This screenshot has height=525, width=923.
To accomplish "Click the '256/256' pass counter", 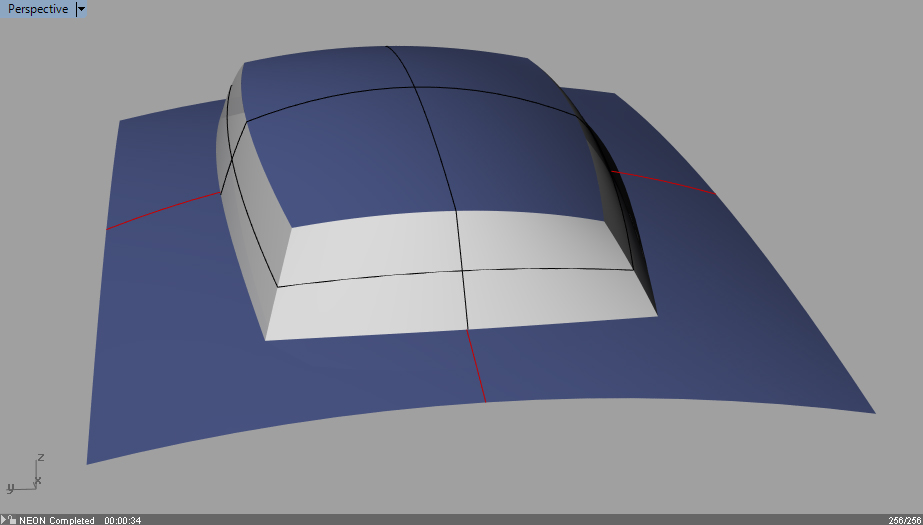I will [905, 520].
